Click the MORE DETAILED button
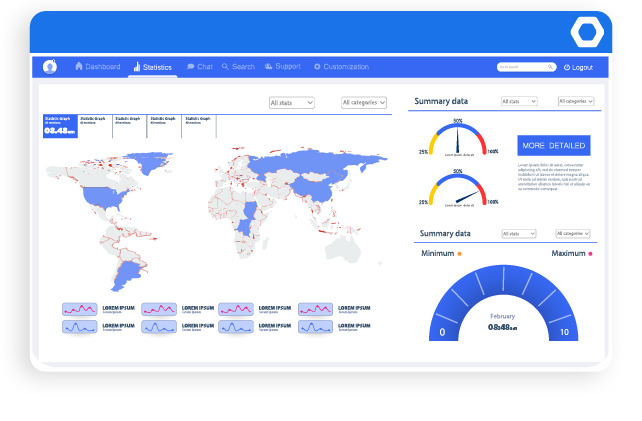 [x=553, y=145]
